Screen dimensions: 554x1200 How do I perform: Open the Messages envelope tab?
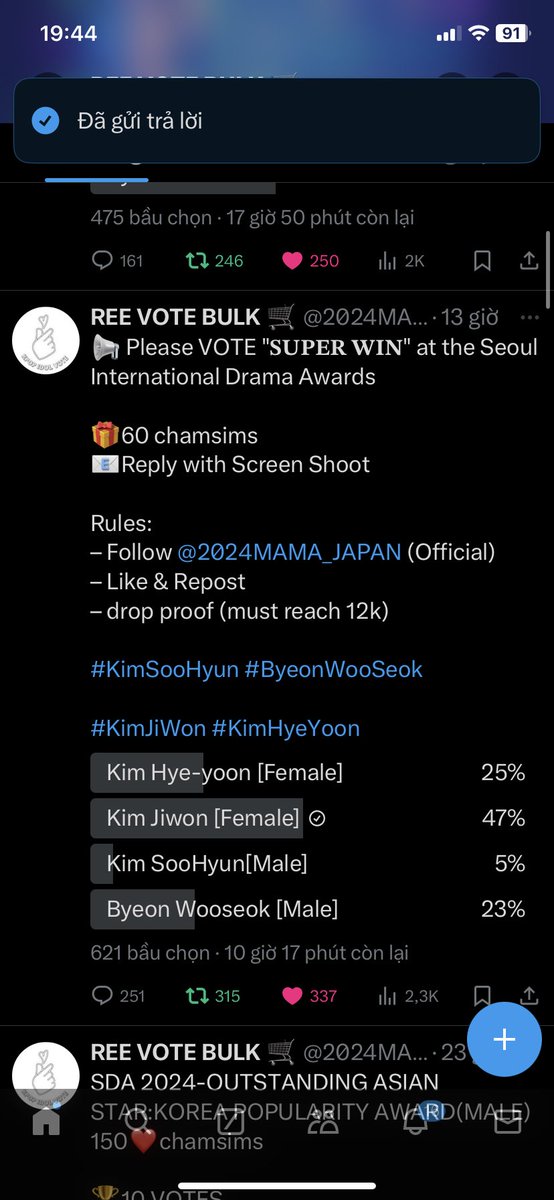pos(508,1122)
